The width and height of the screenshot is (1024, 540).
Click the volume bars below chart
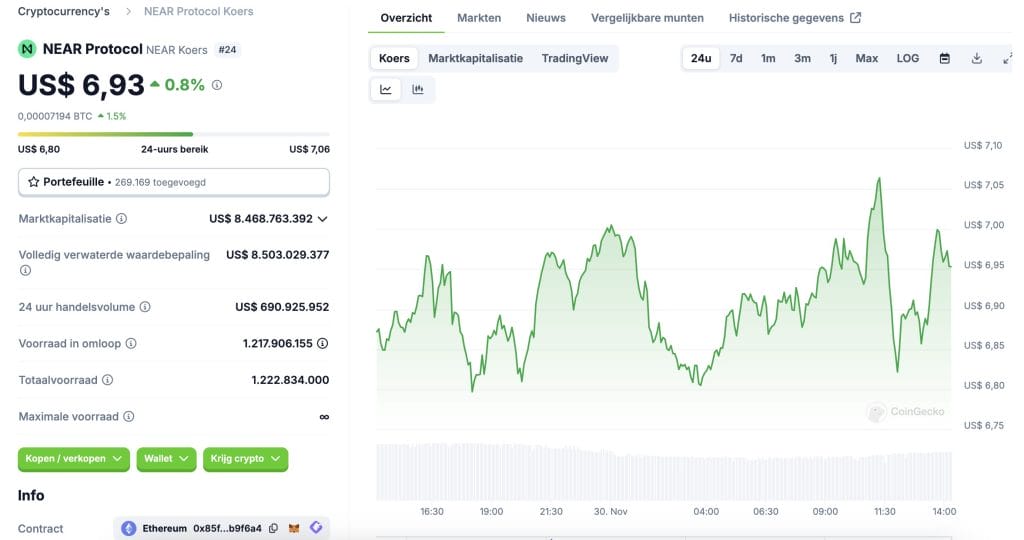[664, 472]
